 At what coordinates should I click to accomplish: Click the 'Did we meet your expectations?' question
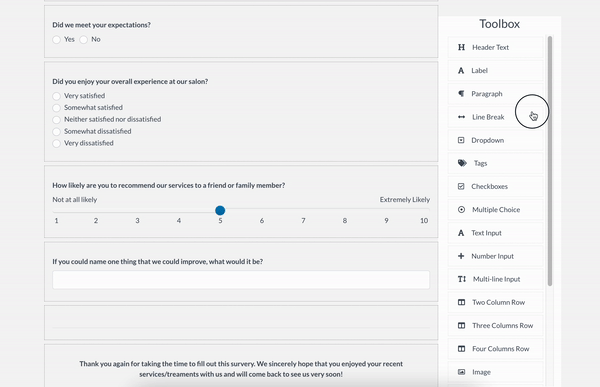click(101, 25)
